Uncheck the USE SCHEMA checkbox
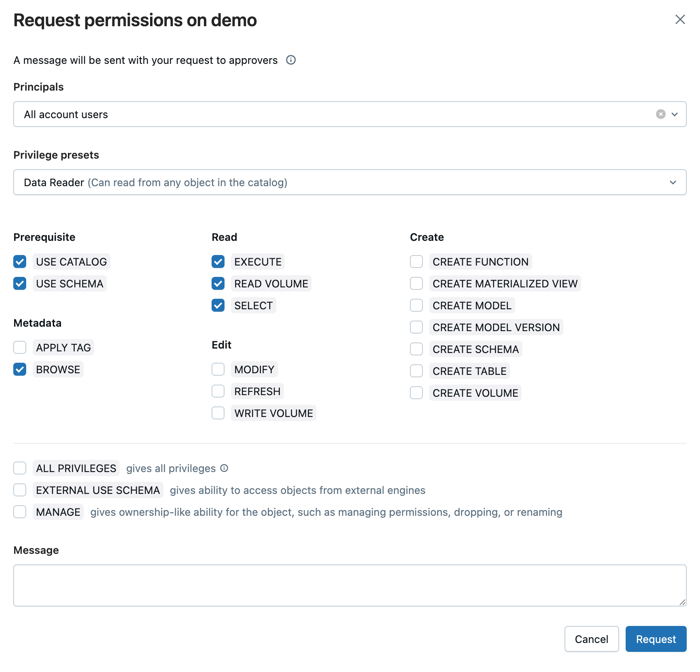This screenshot has height=672, width=700. [x=20, y=284]
